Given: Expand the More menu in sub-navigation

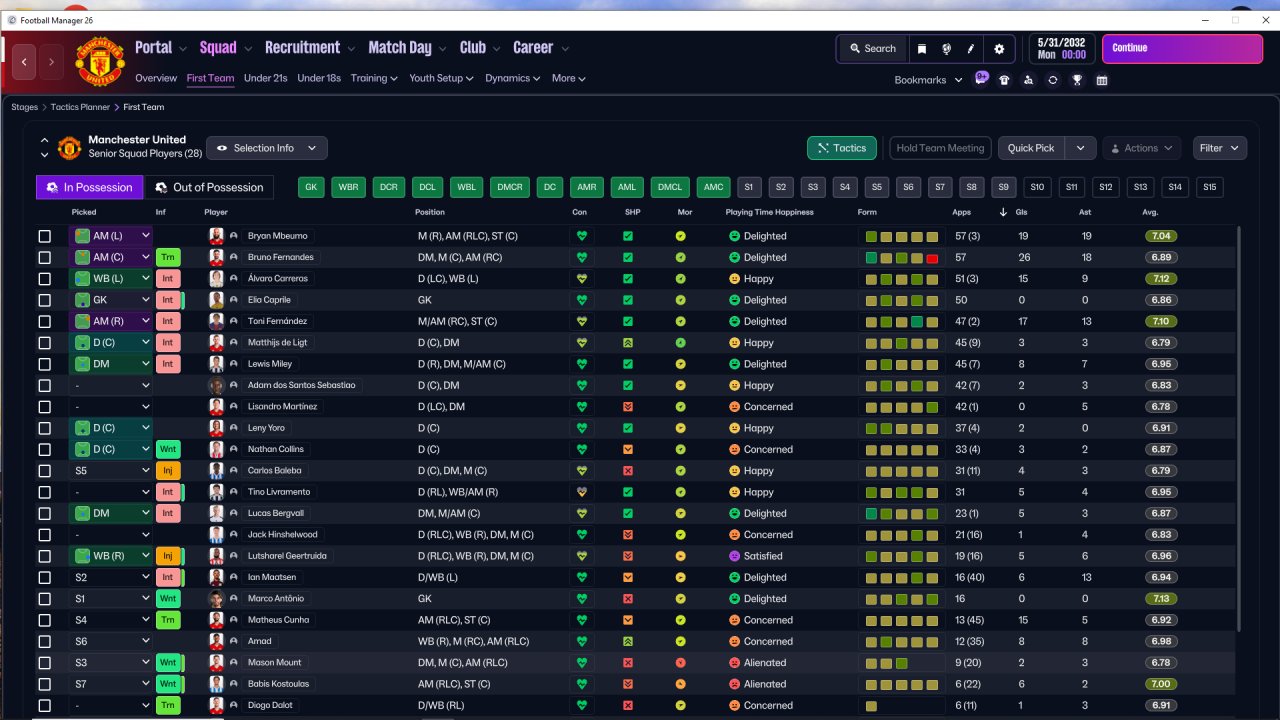Looking at the screenshot, I should click(568, 78).
